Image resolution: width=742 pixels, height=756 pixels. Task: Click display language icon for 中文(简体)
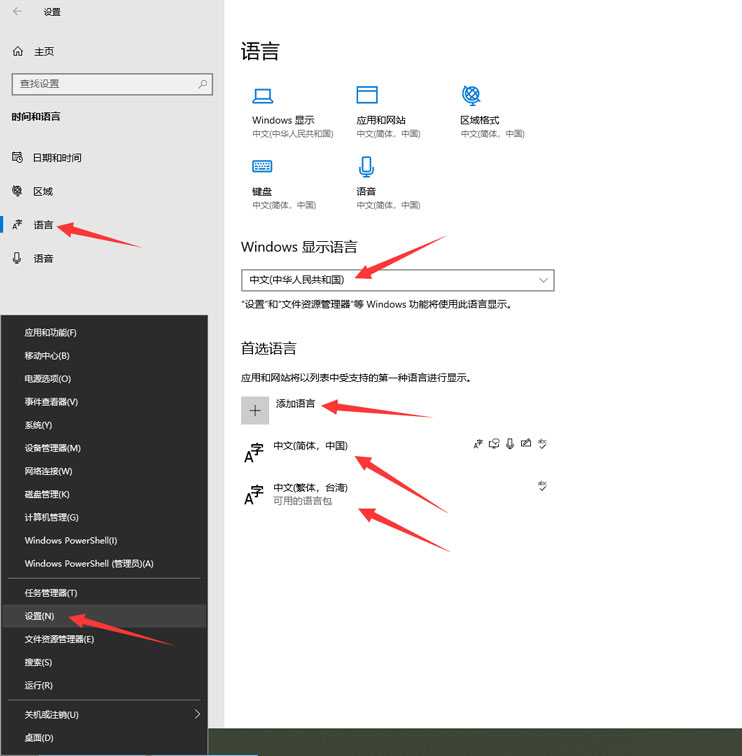pos(478,444)
